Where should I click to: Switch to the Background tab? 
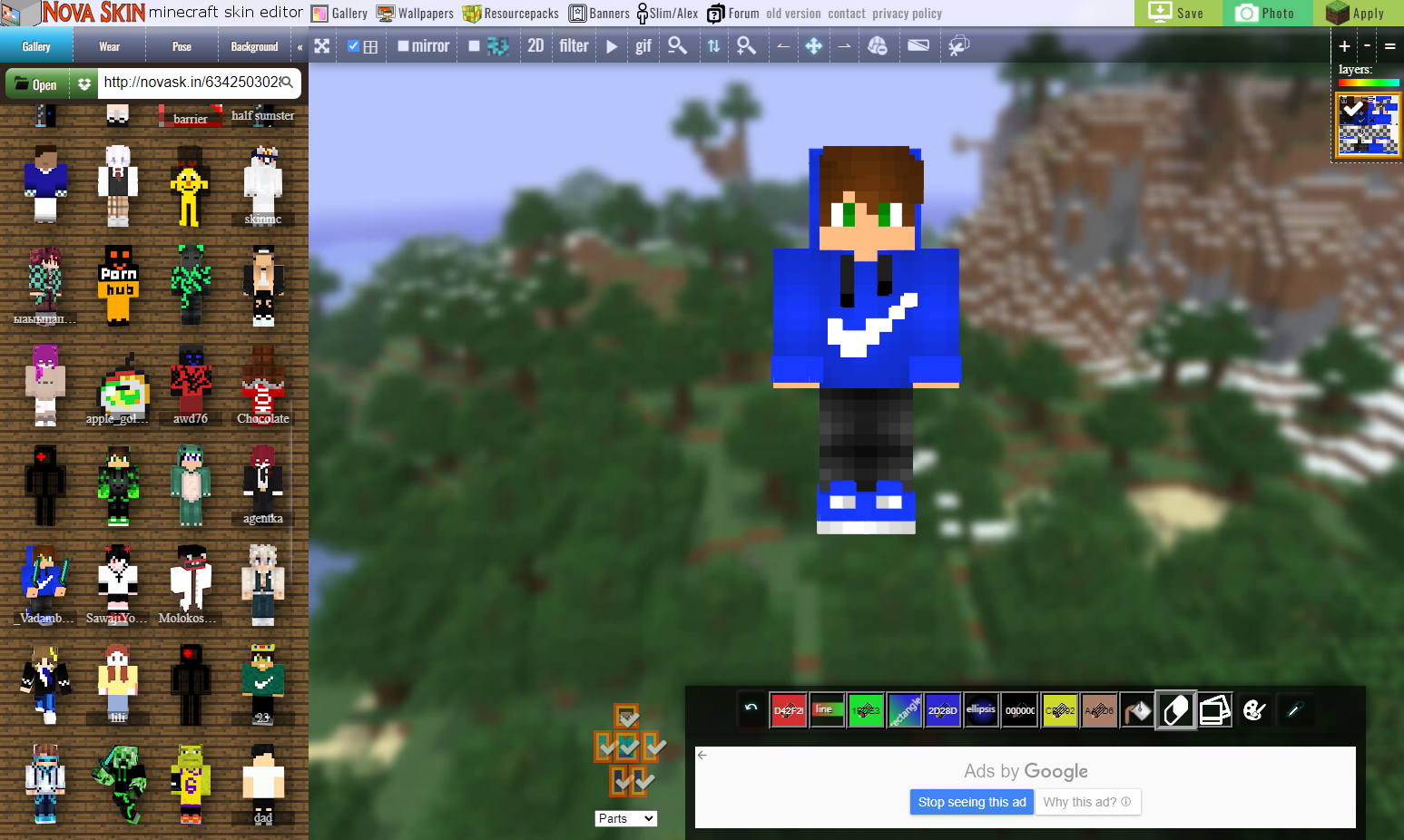pos(254,46)
